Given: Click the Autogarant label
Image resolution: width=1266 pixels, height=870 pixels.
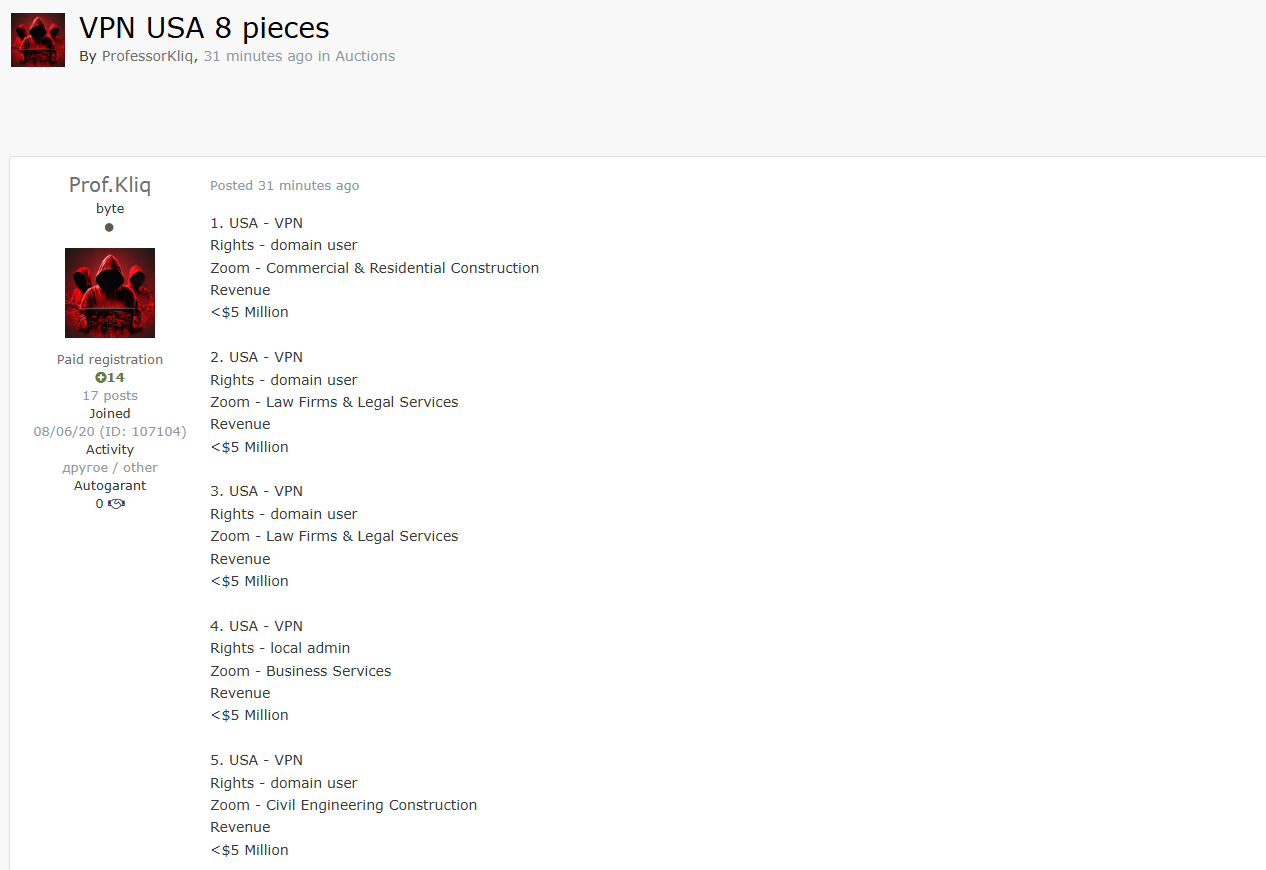Looking at the screenshot, I should pos(110,485).
